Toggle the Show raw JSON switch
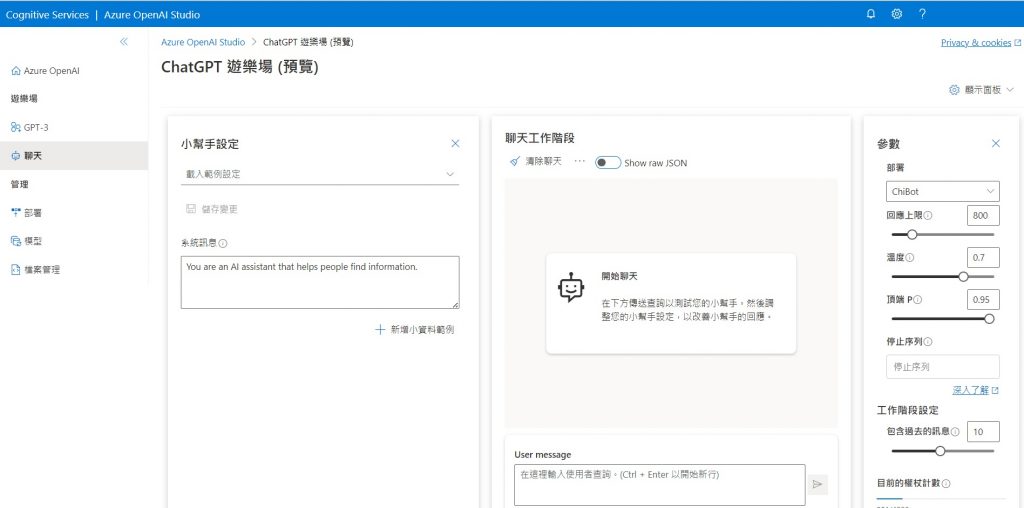The image size is (1024, 508). 607,163
